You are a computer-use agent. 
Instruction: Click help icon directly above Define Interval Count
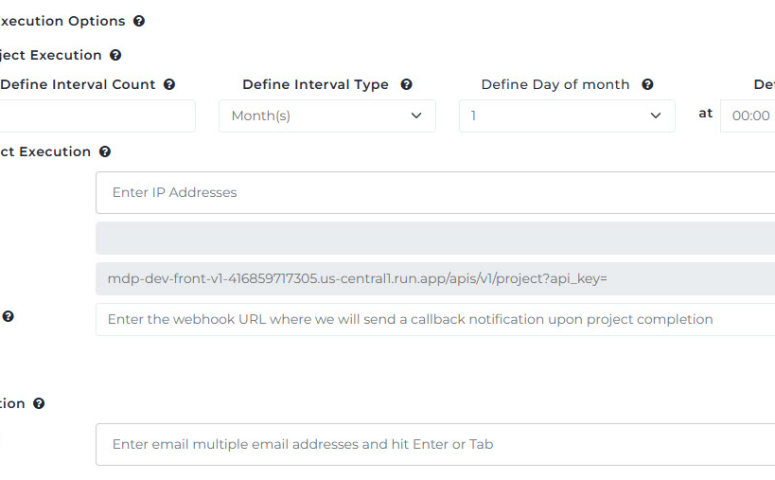coord(115,56)
